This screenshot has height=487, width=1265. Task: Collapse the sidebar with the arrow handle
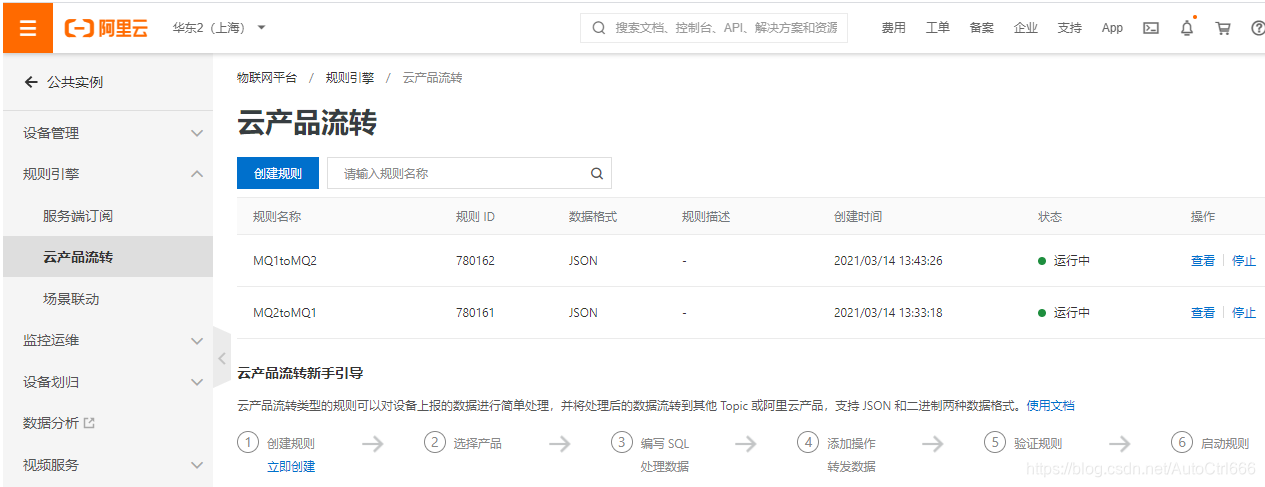[x=222, y=358]
